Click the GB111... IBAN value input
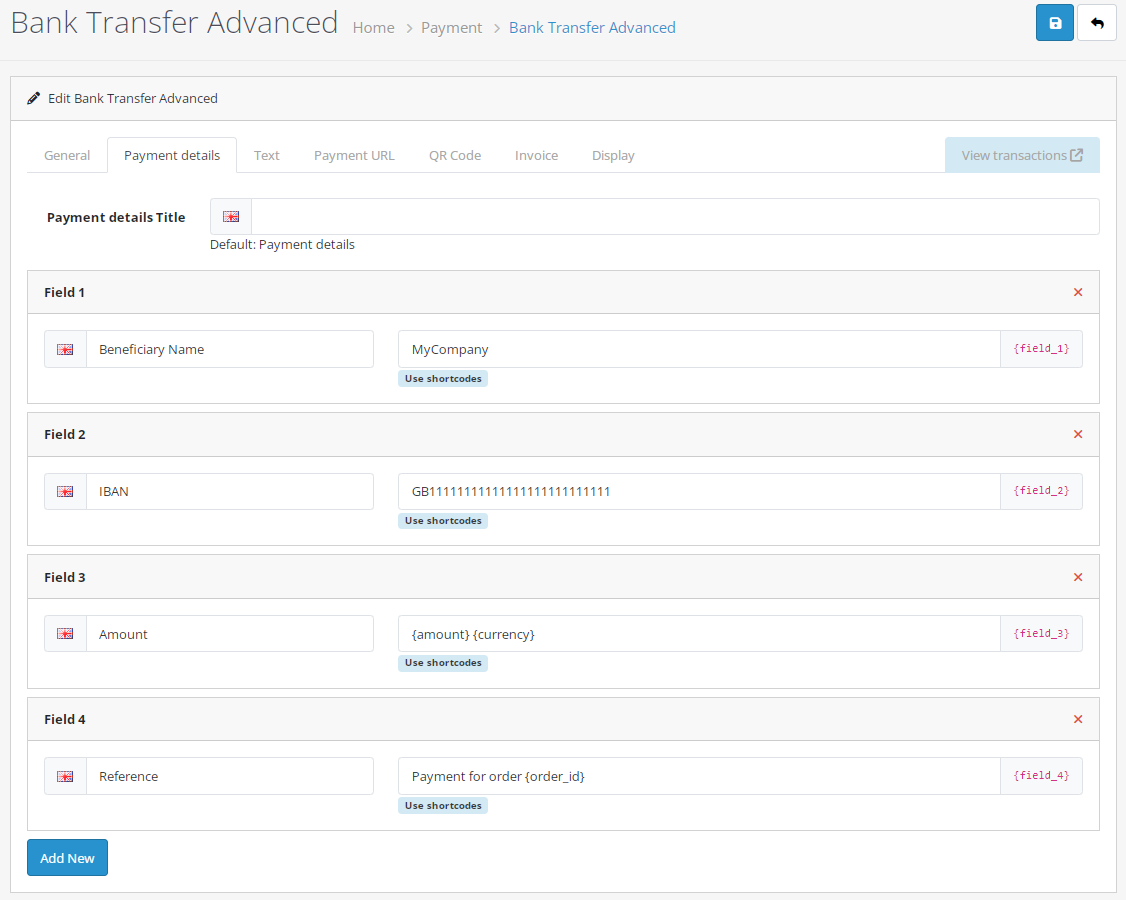Viewport: 1126px width, 900px height. coord(699,491)
